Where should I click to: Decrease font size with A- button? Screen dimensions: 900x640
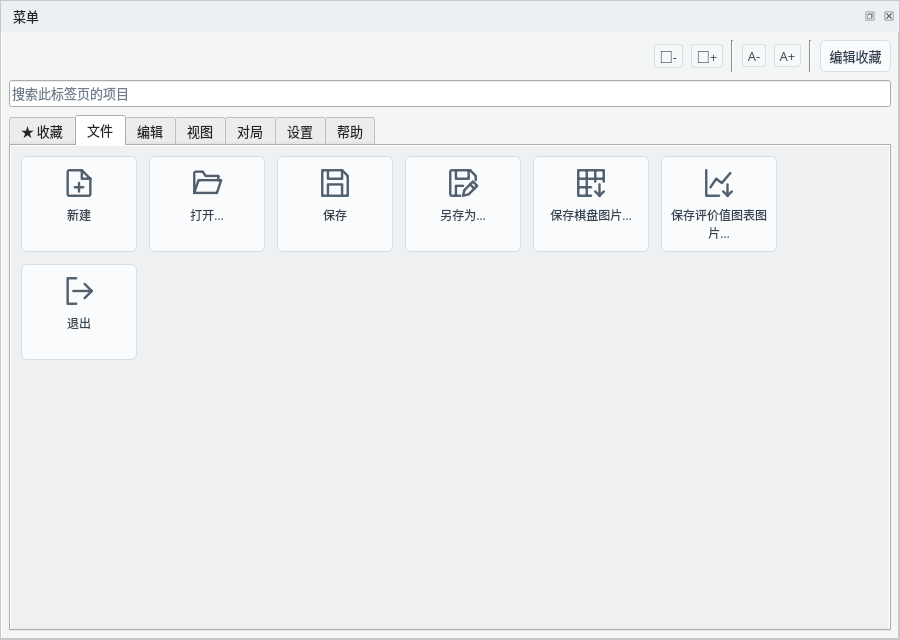click(x=754, y=56)
